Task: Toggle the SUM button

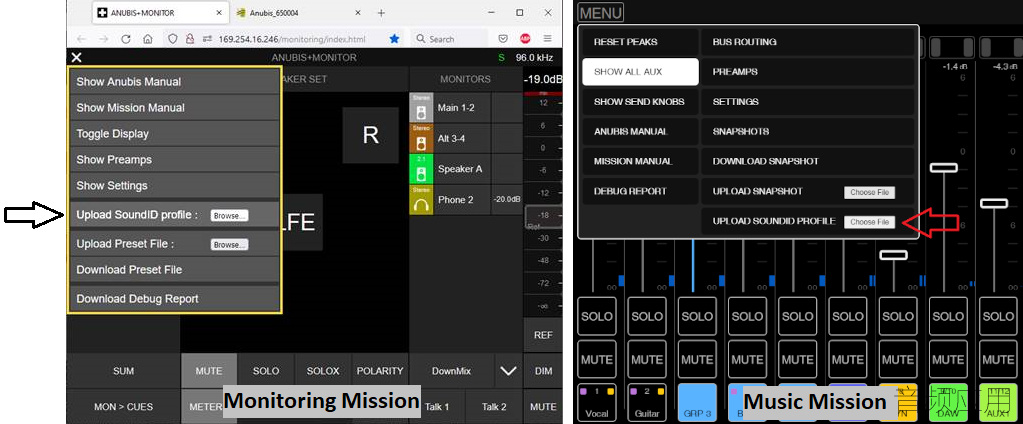Action: tap(123, 371)
